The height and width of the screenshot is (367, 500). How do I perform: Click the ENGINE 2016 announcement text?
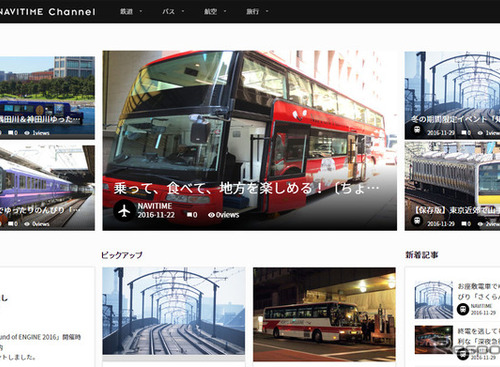40,347
